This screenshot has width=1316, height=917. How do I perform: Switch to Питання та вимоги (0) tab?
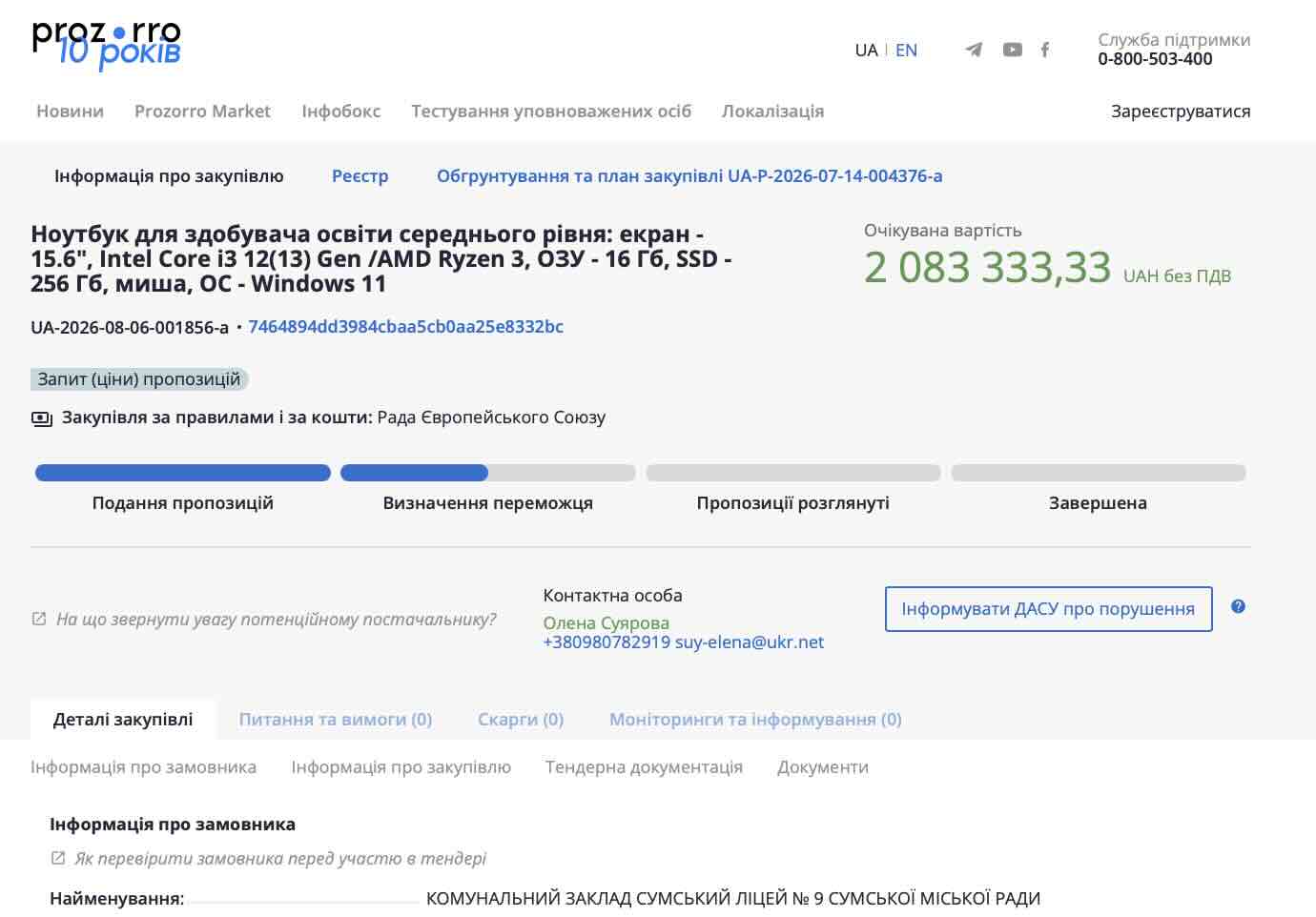click(x=336, y=719)
